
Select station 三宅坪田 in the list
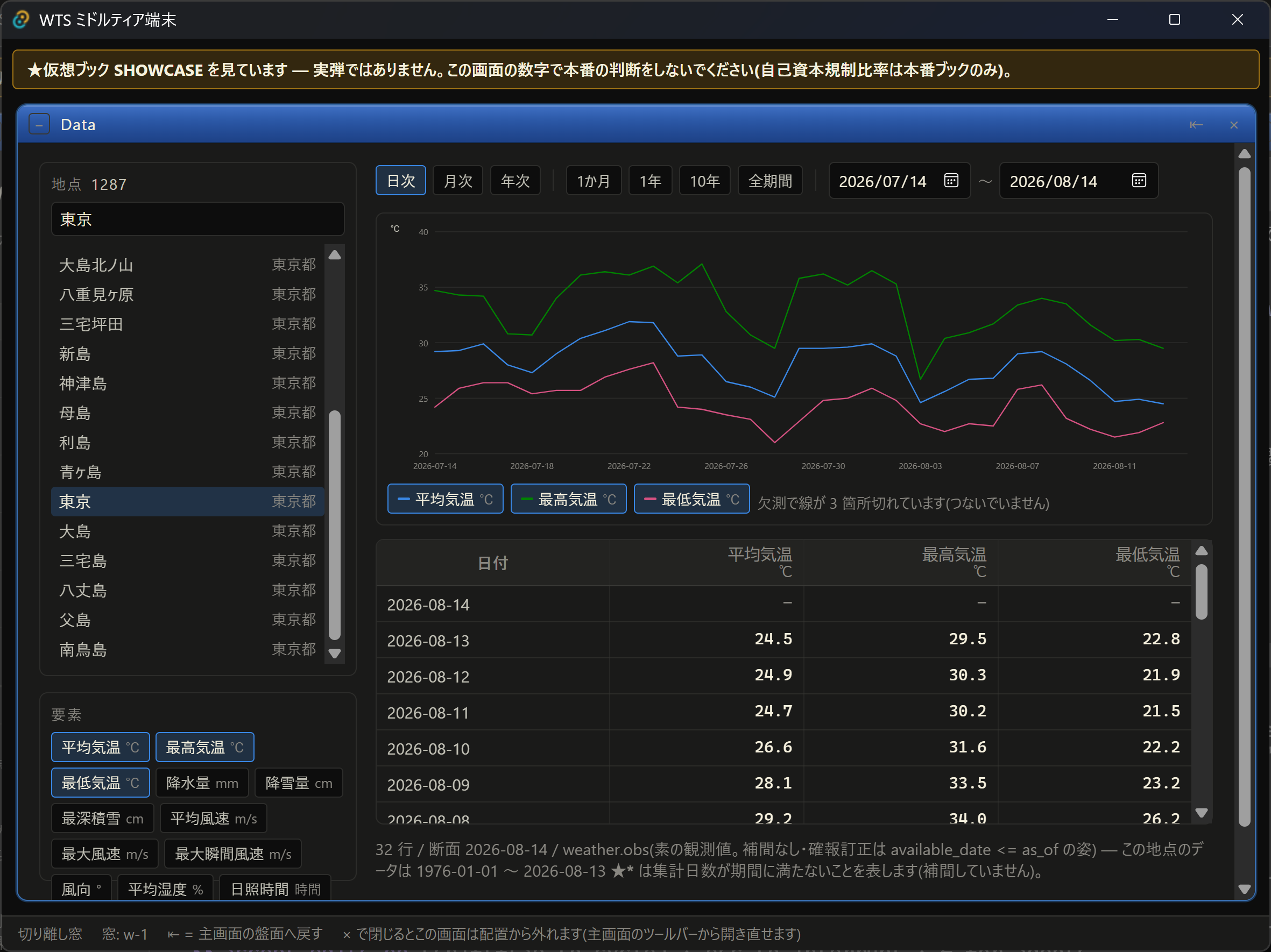click(x=187, y=324)
